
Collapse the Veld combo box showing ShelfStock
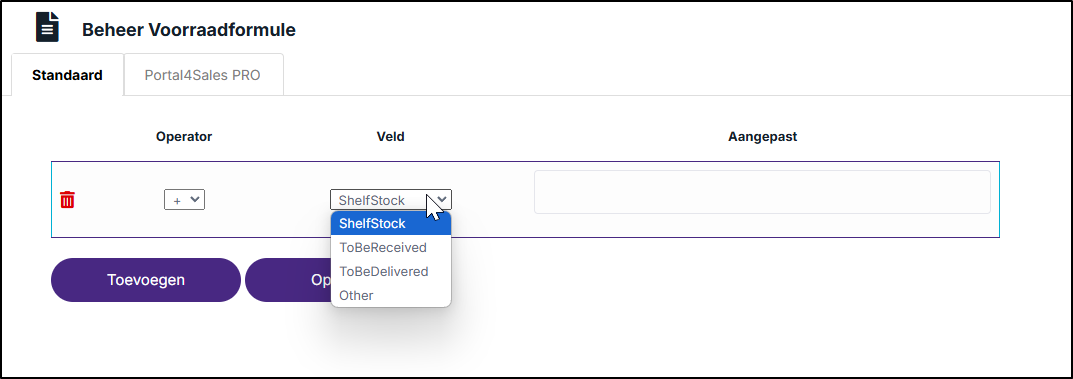(x=391, y=200)
